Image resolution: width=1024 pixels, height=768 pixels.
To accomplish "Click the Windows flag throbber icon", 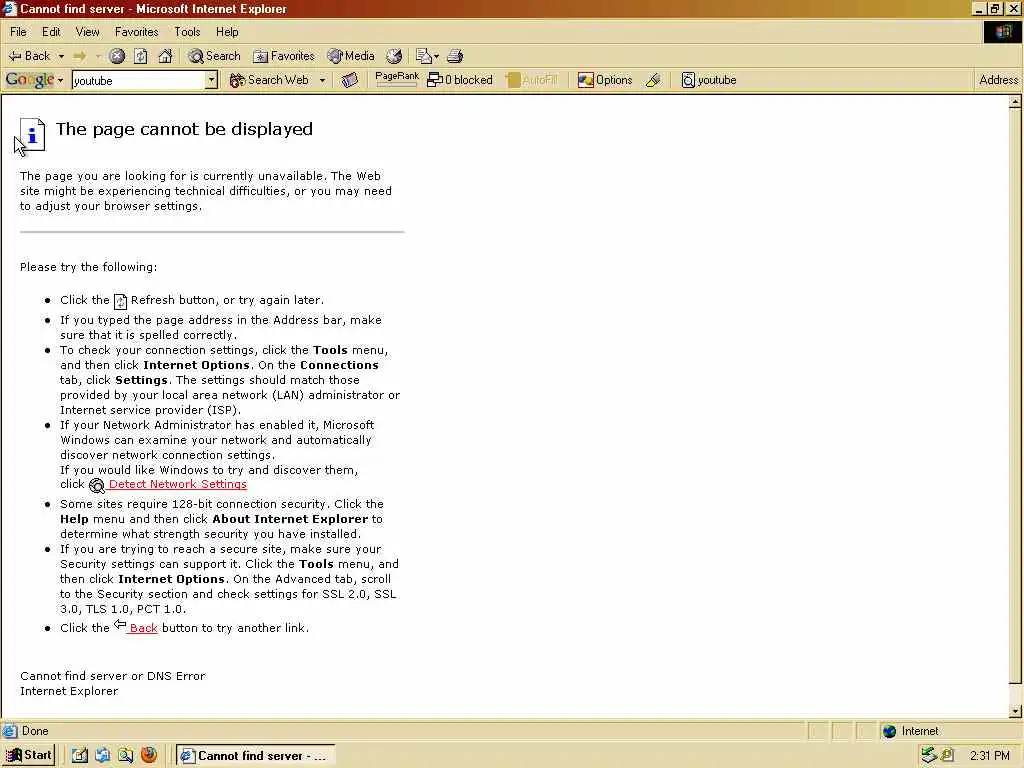I will [1002, 31].
